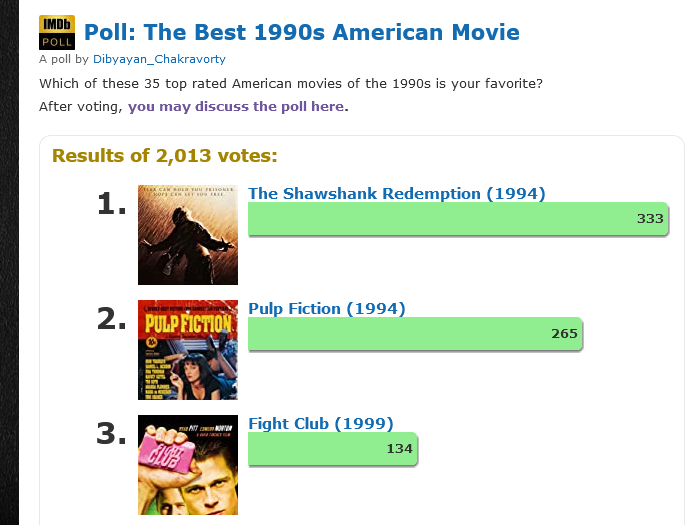Click the Fight Club poster thumbnail
The width and height of the screenshot is (693, 525).
pyautogui.click(x=187, y=465)
